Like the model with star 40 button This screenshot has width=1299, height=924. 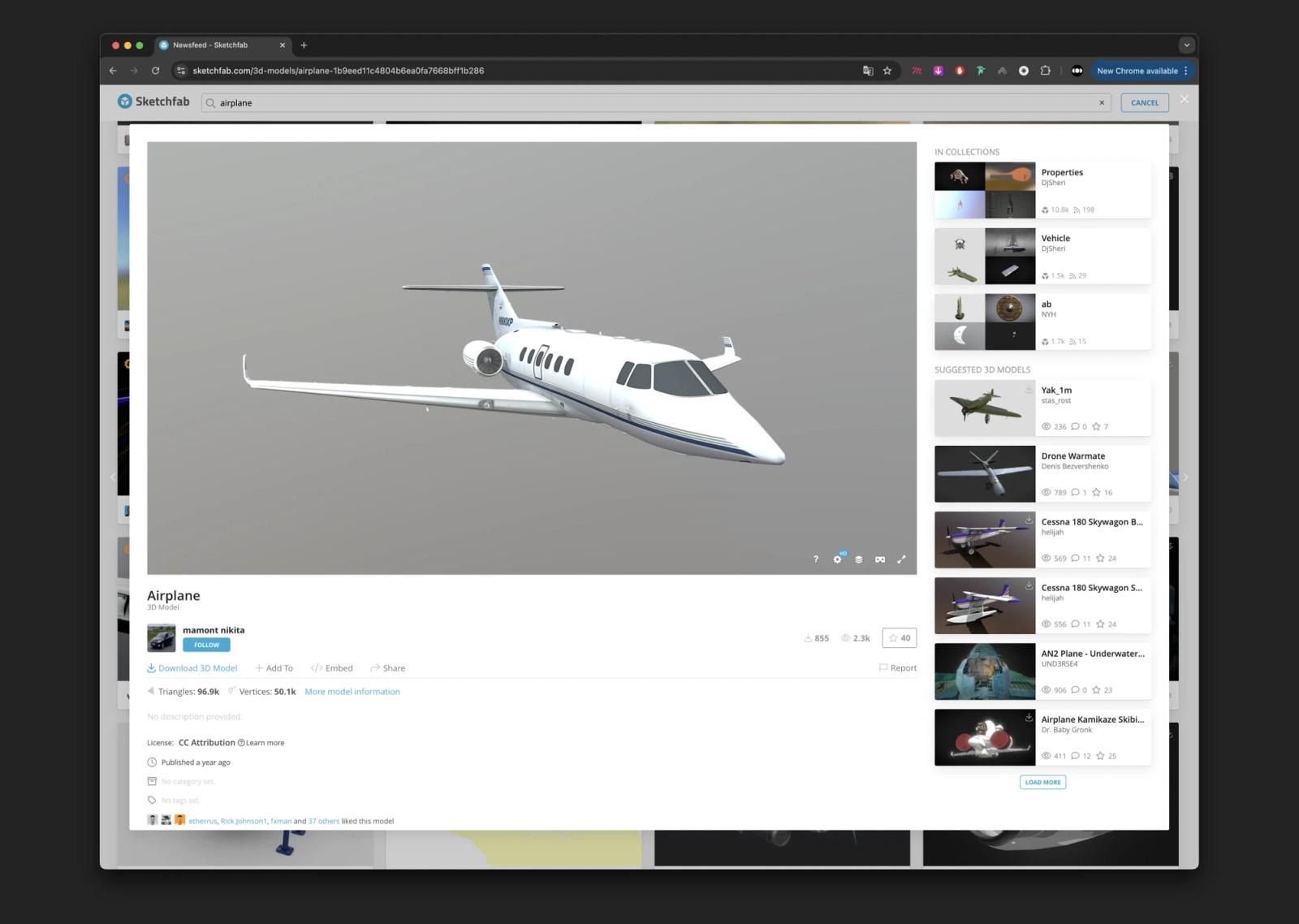click(900, 638)
